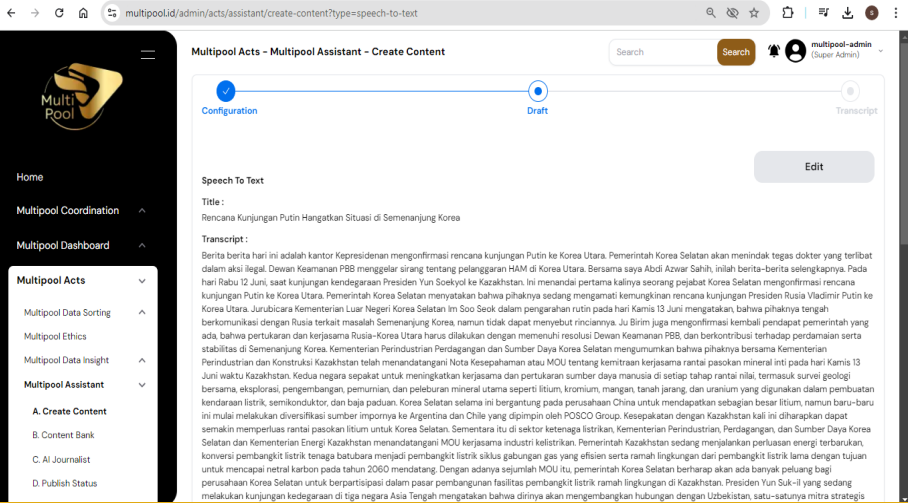Open Multipool Ethics submenu item
908x503 pixels.
coord(55,336)
